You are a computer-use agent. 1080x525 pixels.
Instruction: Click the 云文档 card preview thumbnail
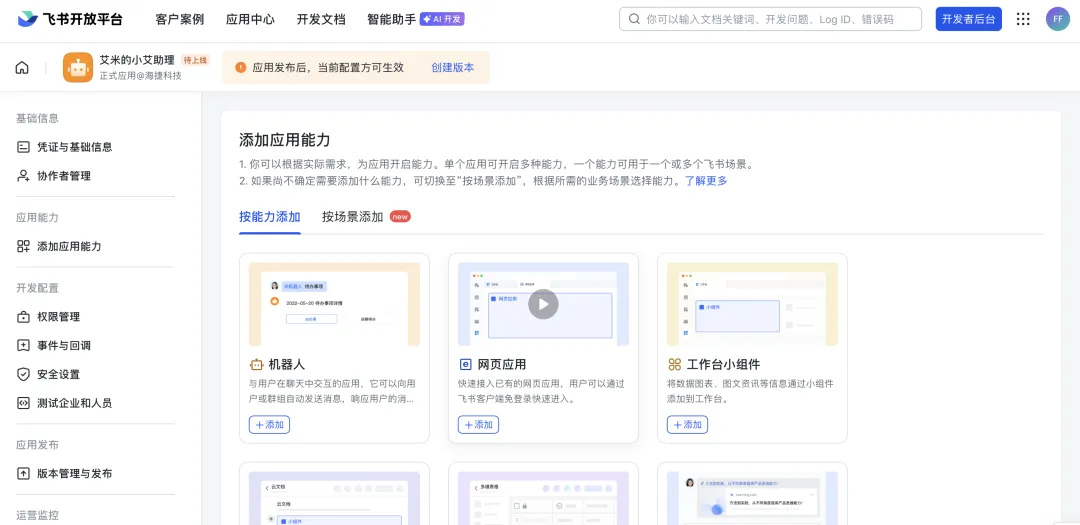334,498
